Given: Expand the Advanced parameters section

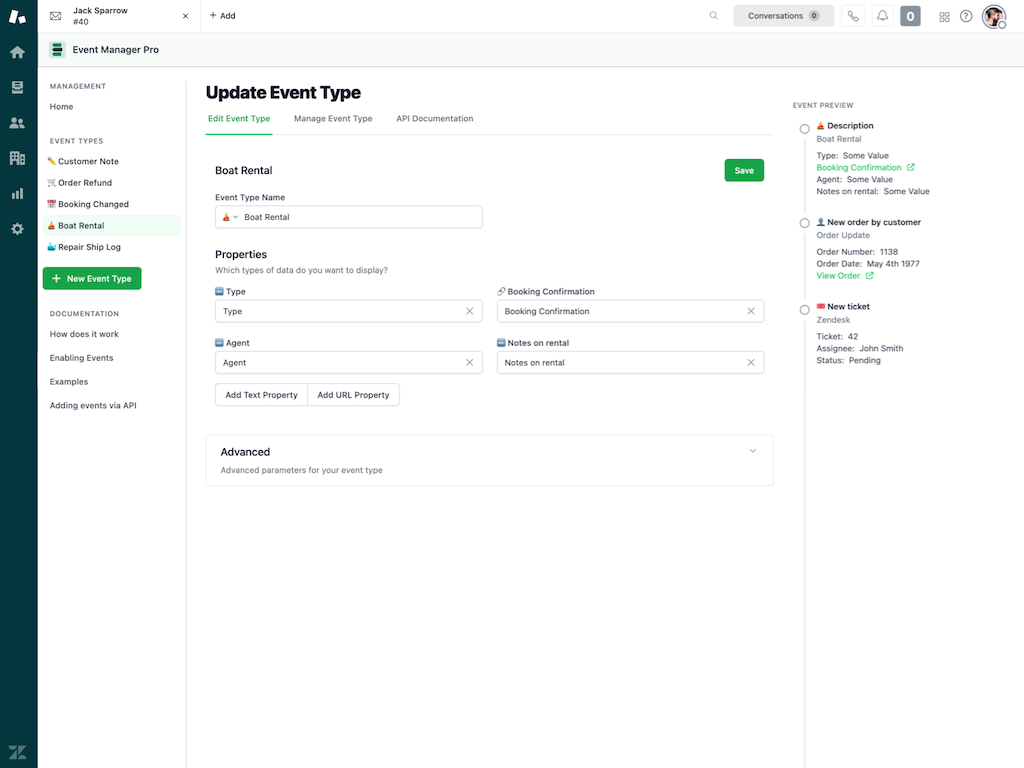Looking at the screenshot, I should (x=752, y=451).
